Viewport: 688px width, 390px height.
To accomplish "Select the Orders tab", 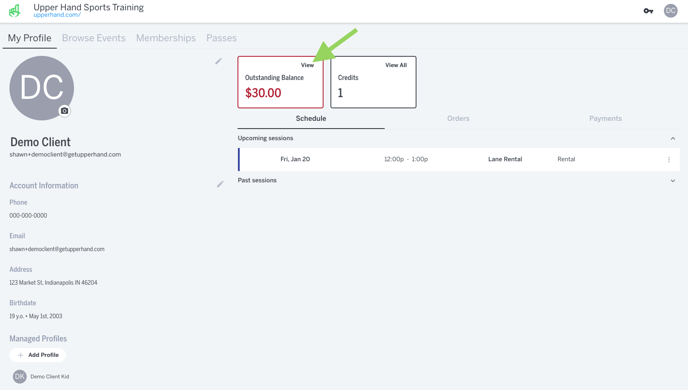I will point(458,118).
